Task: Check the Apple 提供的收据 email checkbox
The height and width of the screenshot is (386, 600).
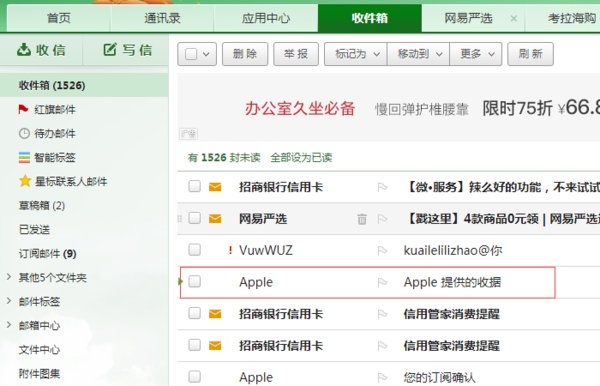Action: 194,282
